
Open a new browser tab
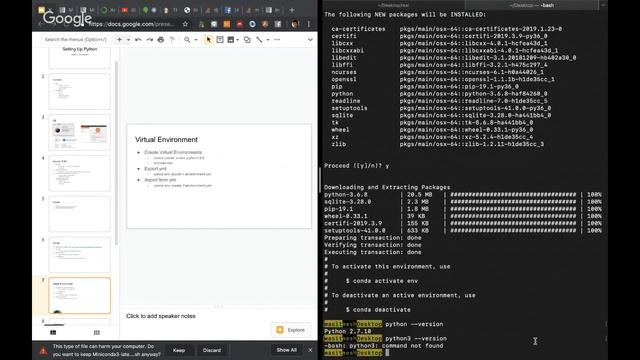tap(292, 10)
